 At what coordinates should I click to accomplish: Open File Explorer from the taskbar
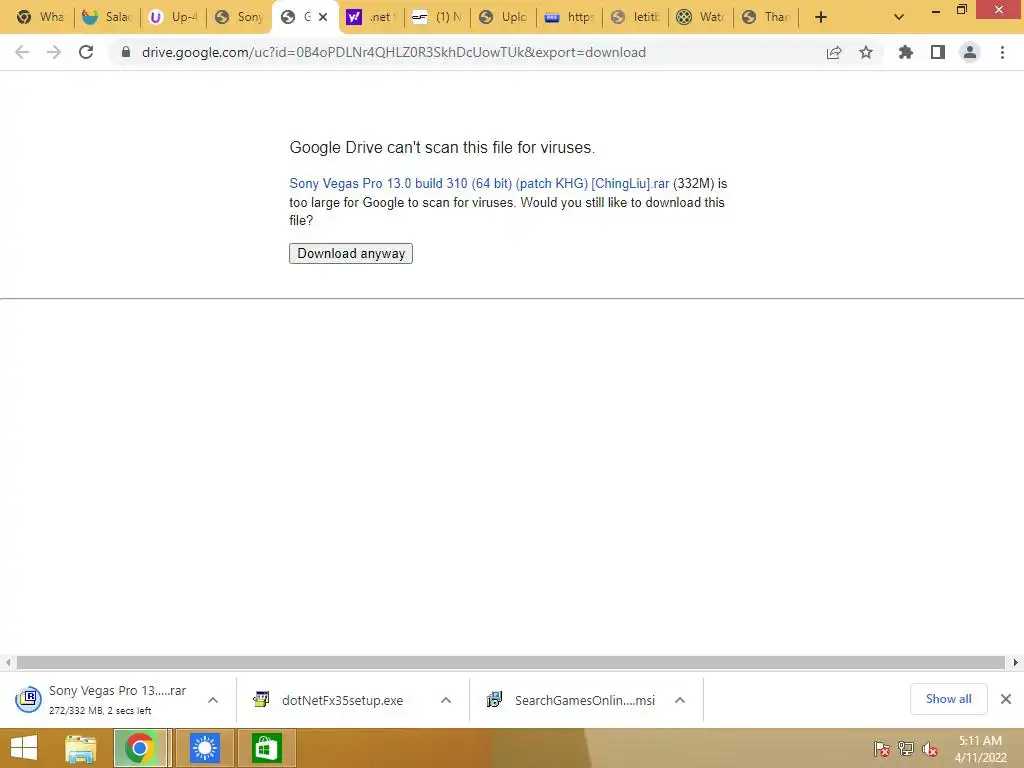point(81,748)
